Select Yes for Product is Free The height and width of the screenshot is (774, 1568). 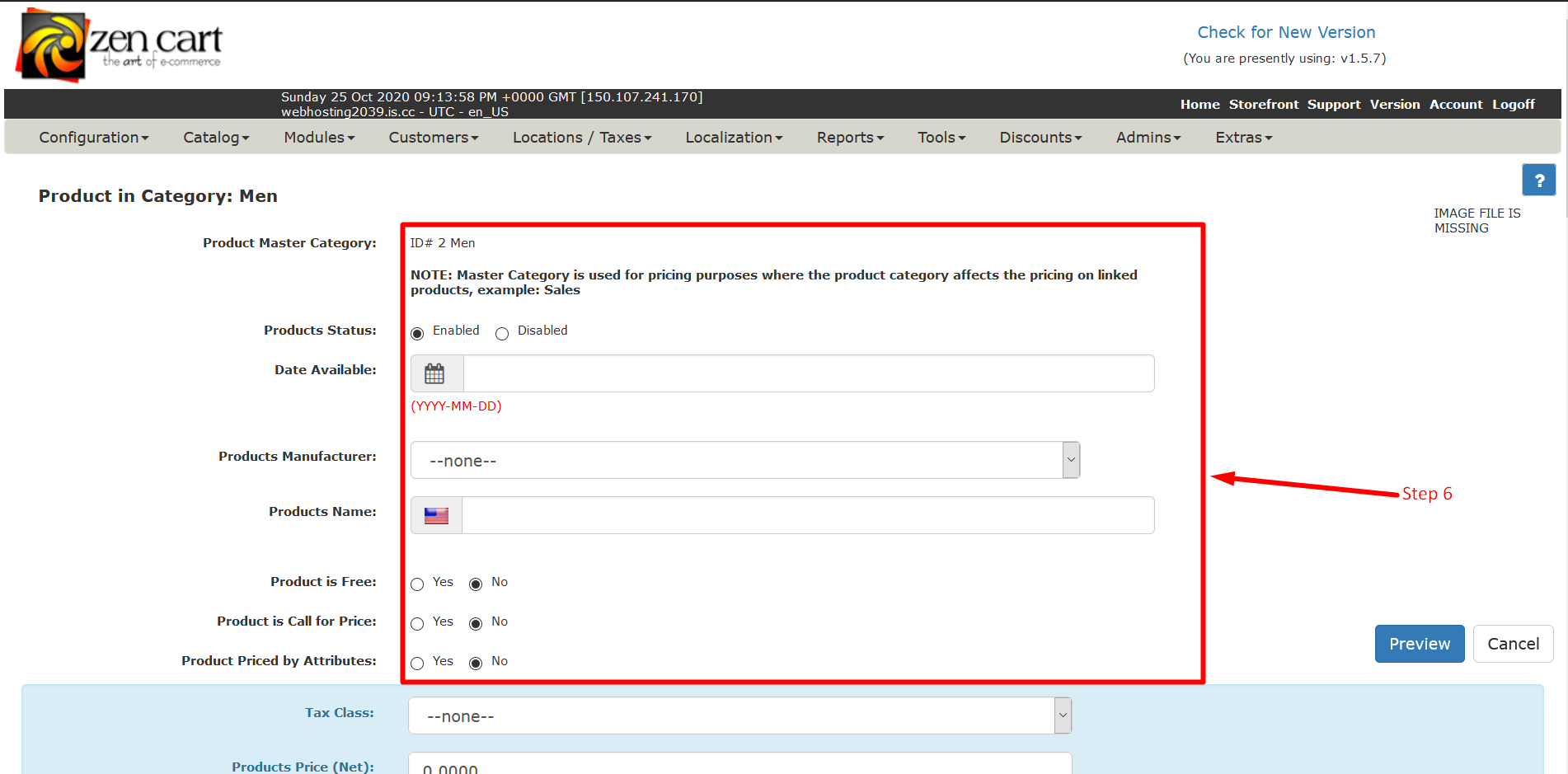pos(417,584)
